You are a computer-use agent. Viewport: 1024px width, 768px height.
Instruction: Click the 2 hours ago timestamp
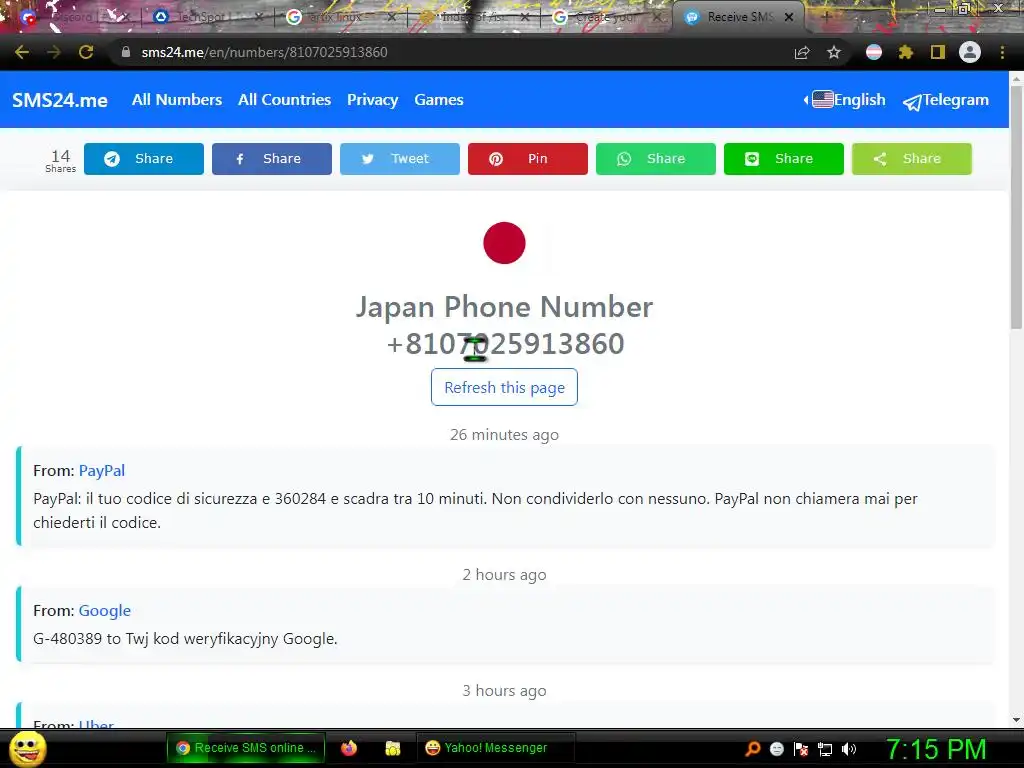[x=504, y=575]
